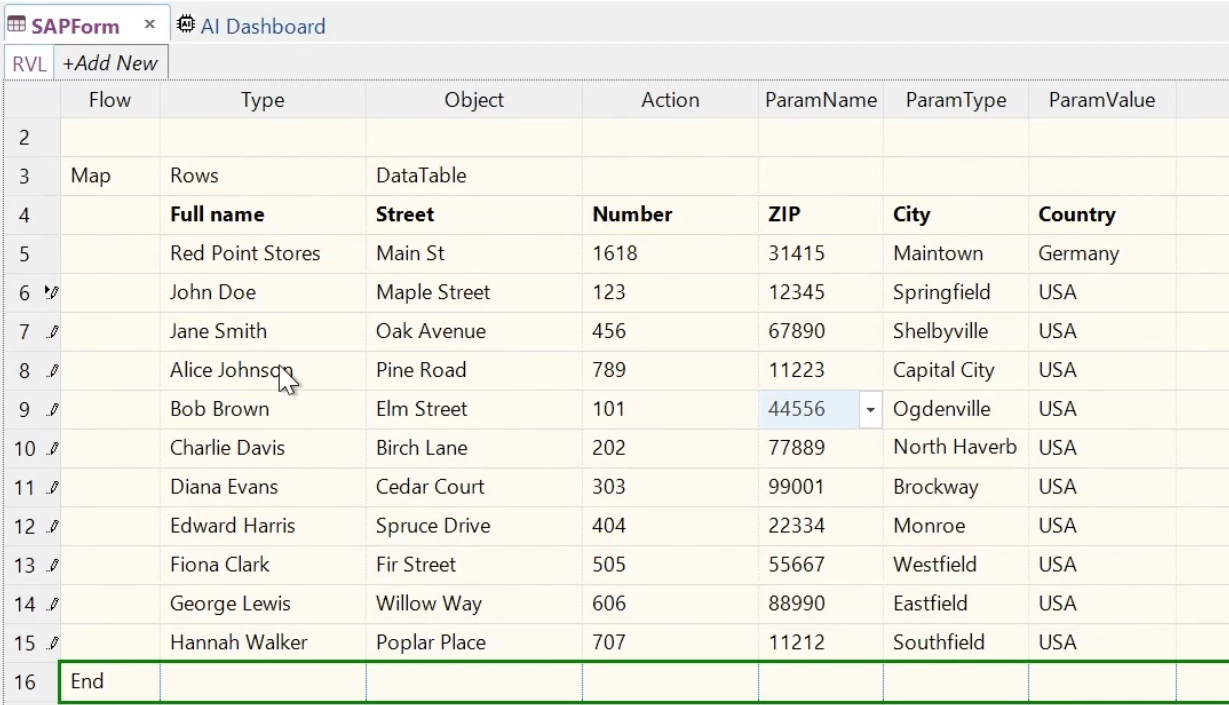Image resolution: width=1229 pixels, height=705 pixels.
Task: Close the SAPForm tab
Action: (x=149, y=24)
